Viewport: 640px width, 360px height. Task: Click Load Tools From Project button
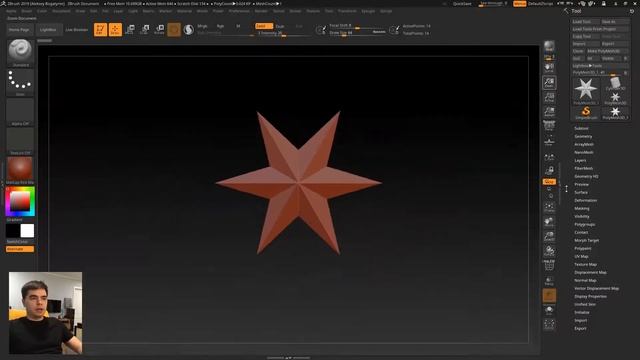(600, 29)
